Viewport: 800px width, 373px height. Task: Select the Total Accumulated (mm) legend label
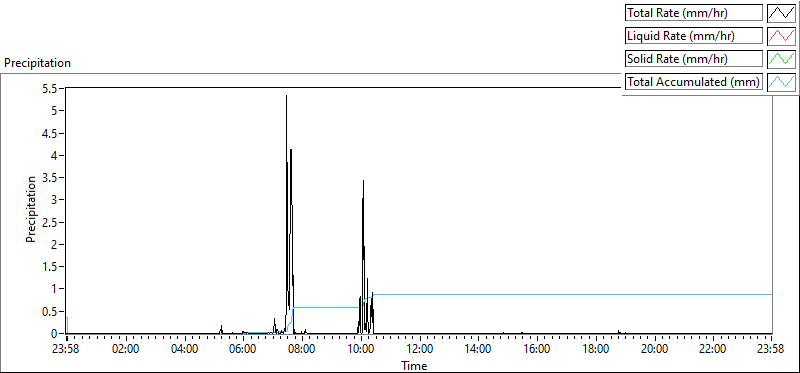coord(694,82)
